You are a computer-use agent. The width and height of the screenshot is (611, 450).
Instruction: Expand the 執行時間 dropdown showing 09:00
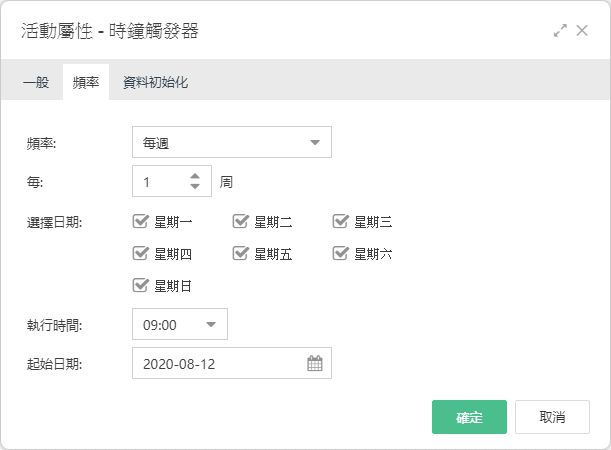click(x=180, y=324)
